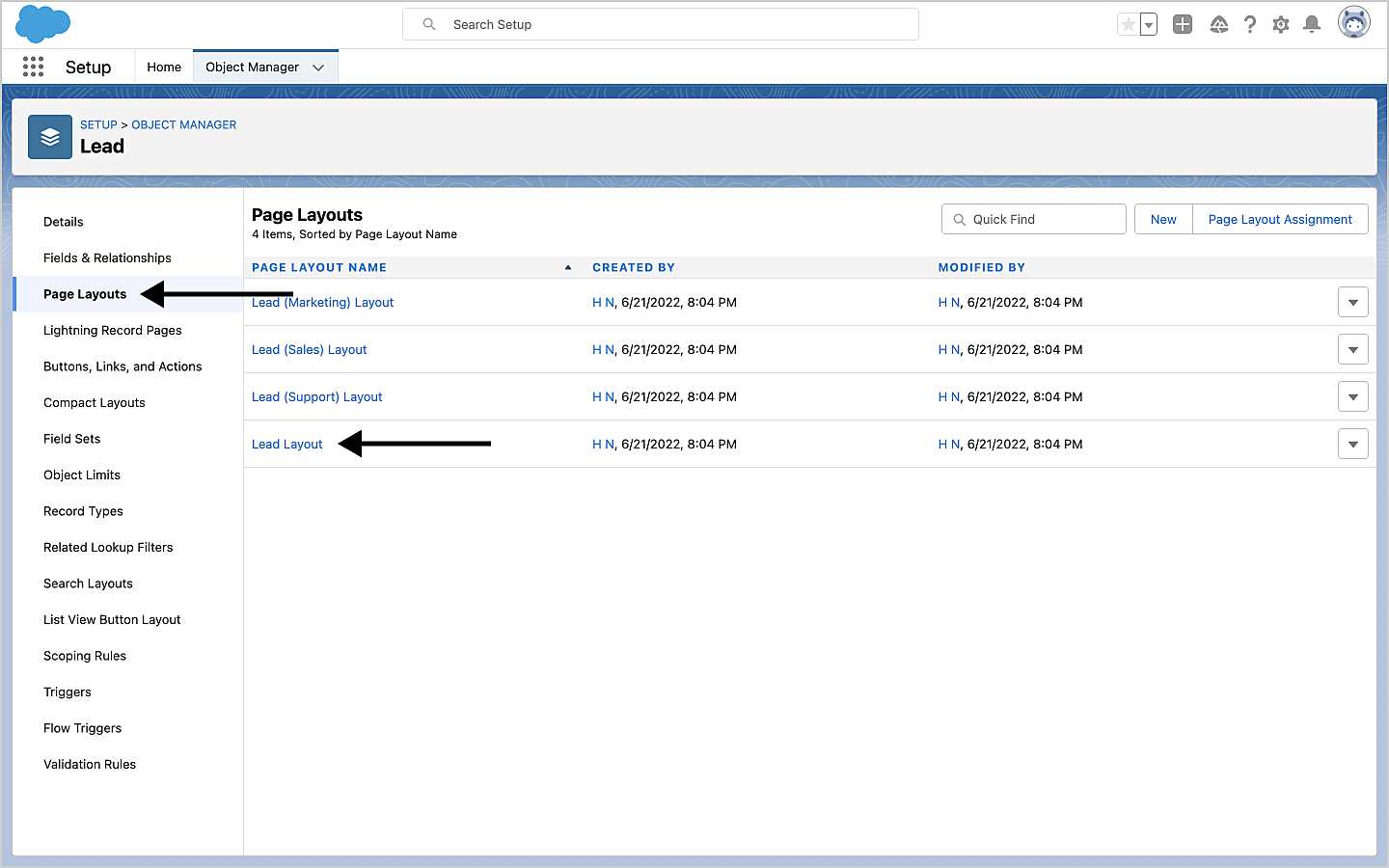Open the Global Actions plus icon
The image size is (1389, 868).
[x=1183, y=25]
